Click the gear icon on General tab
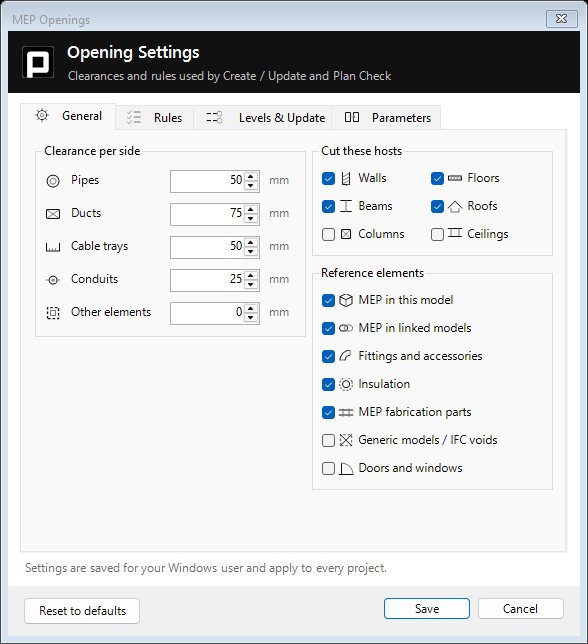The width and height of the screenshot is (588, 644). 42,115
